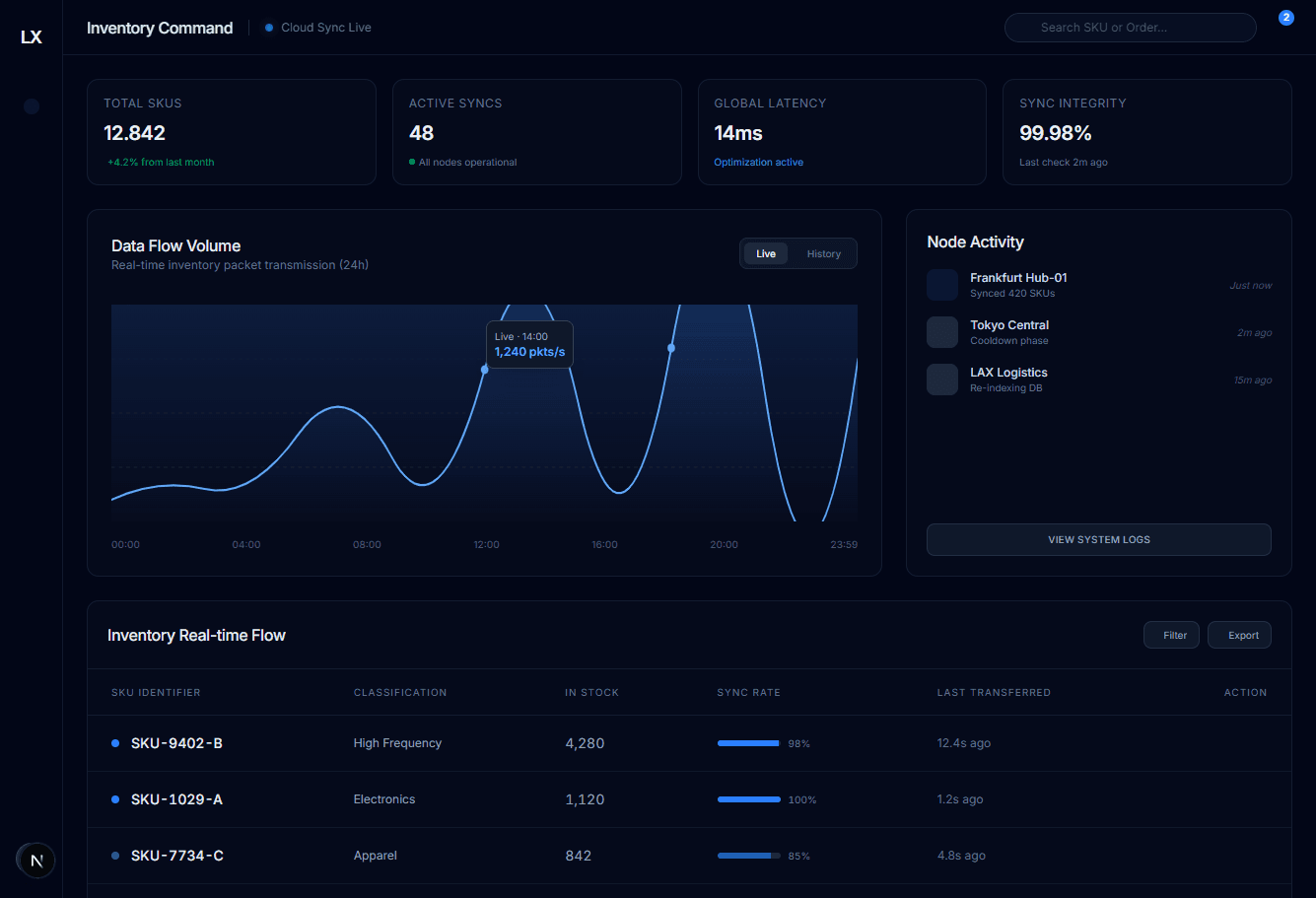Open the user avatar at sidebar bottom
This screenshot has height=898, width=1316.
point(35,860)
